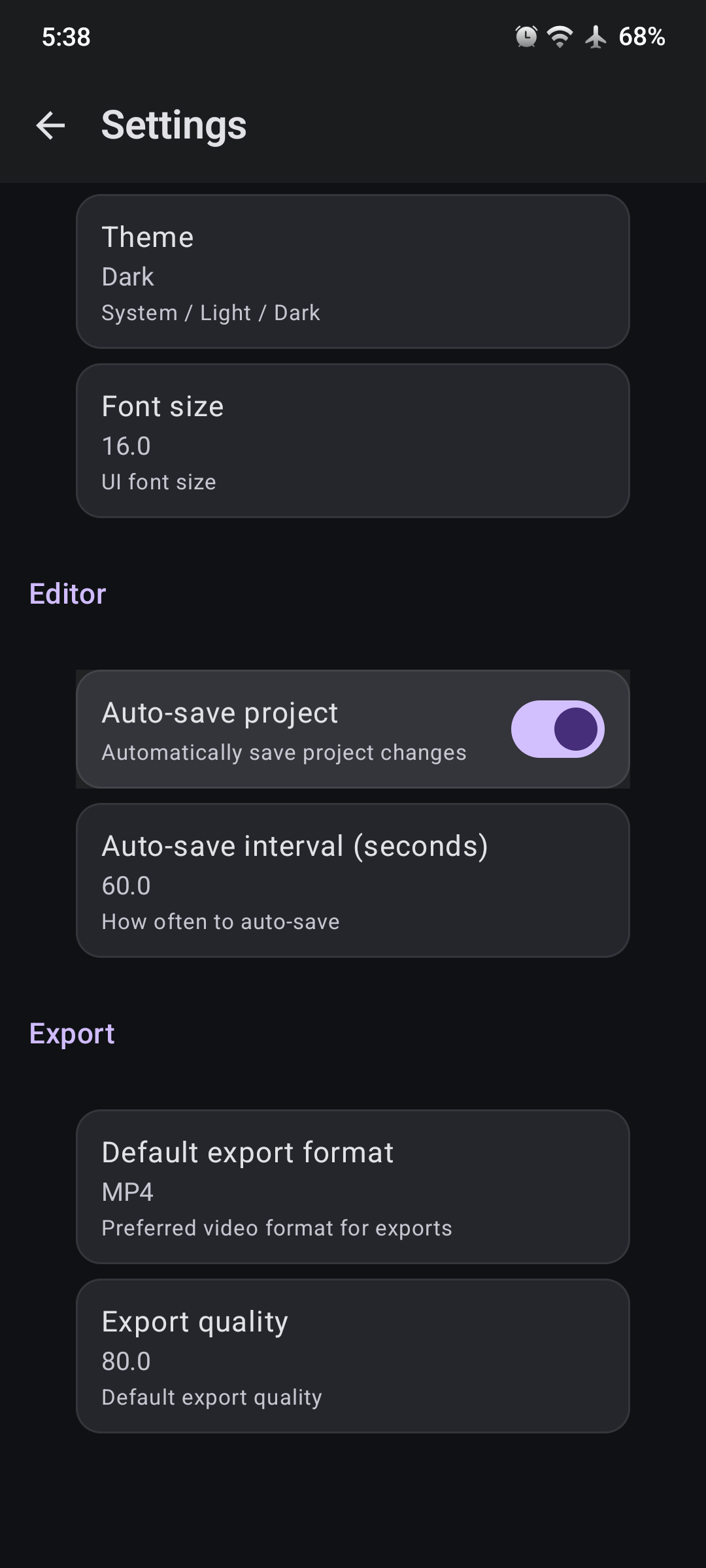Tap the back arrow icon

click(50, 125)
